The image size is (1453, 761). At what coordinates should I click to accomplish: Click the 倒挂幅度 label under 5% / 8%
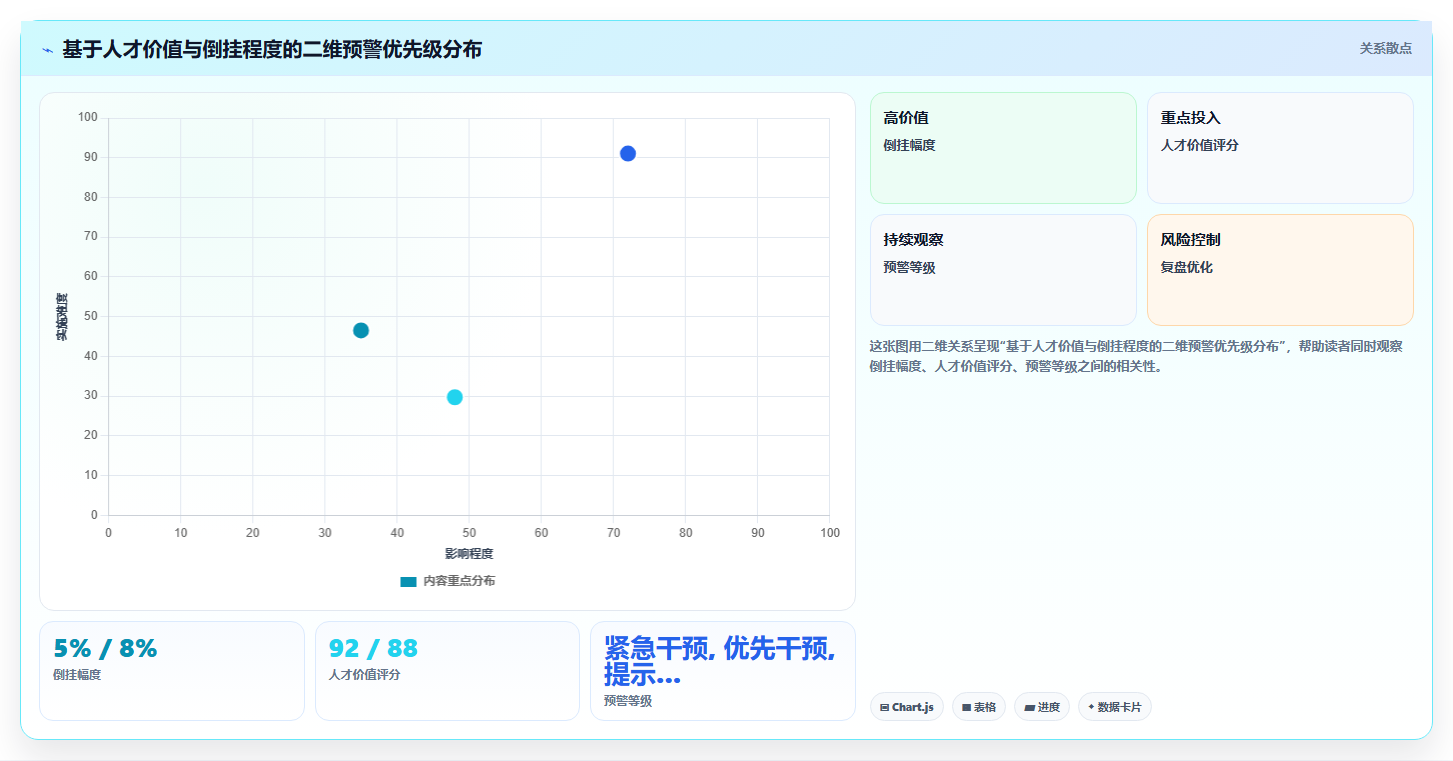pos(77,675)
